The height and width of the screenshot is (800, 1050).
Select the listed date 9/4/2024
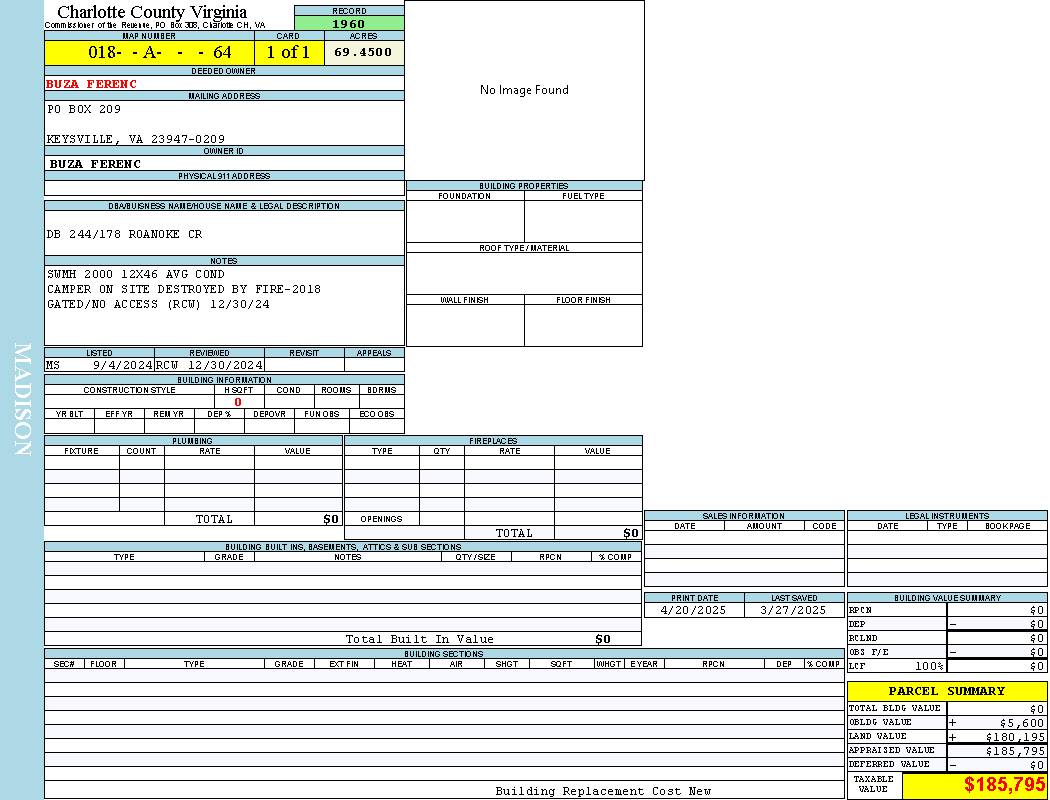click(x=122, y=365)
